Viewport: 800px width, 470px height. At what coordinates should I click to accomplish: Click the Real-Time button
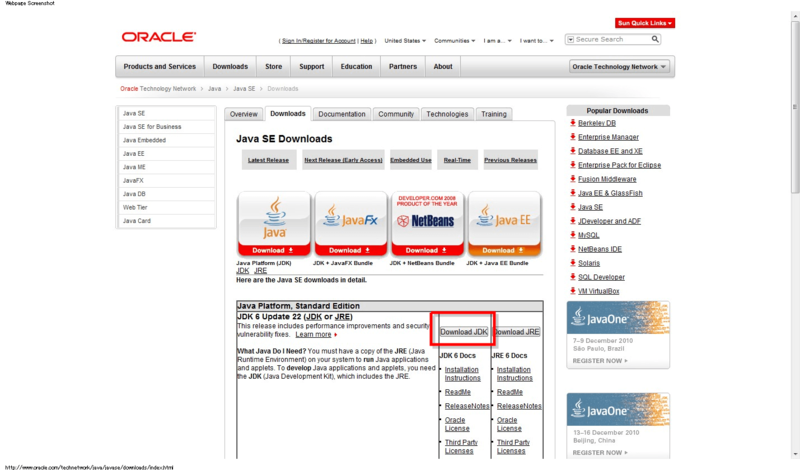click(x=457, y=160)
